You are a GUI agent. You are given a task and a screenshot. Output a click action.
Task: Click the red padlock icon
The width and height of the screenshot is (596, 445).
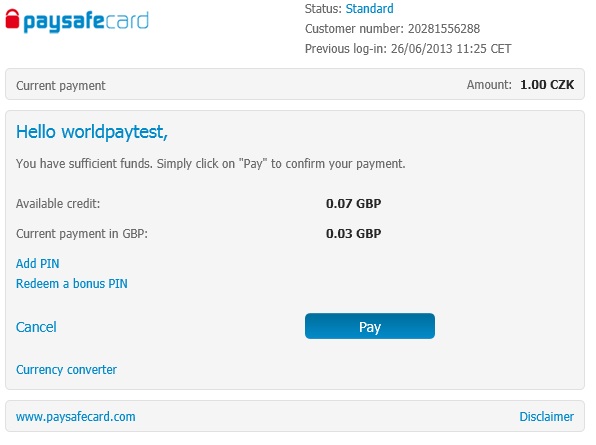point(12,19)
